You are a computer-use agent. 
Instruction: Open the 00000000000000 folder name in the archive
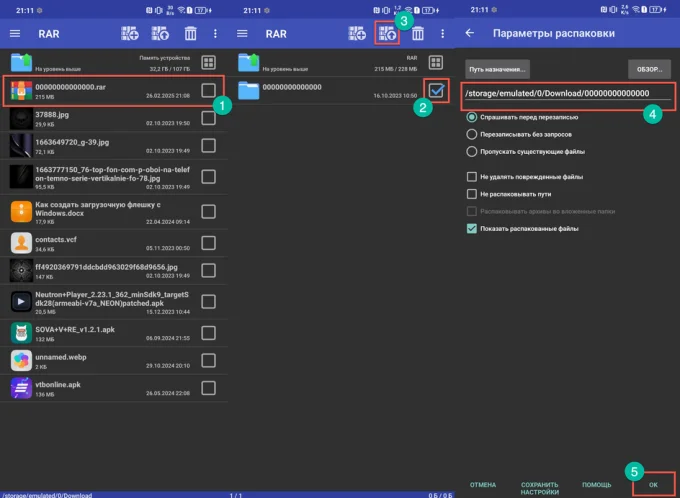292,87
